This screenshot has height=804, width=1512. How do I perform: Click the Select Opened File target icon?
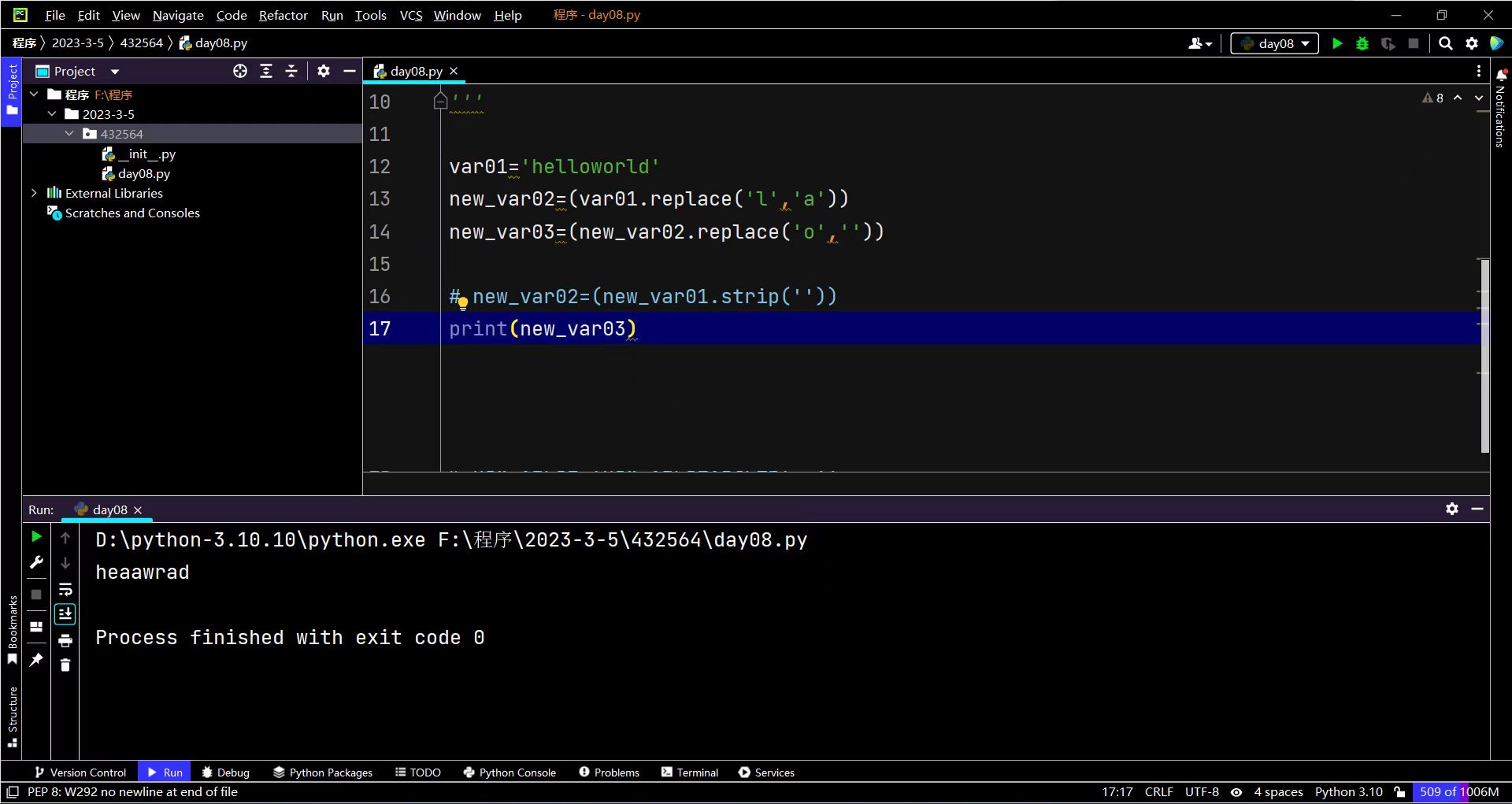coord(240,72)
